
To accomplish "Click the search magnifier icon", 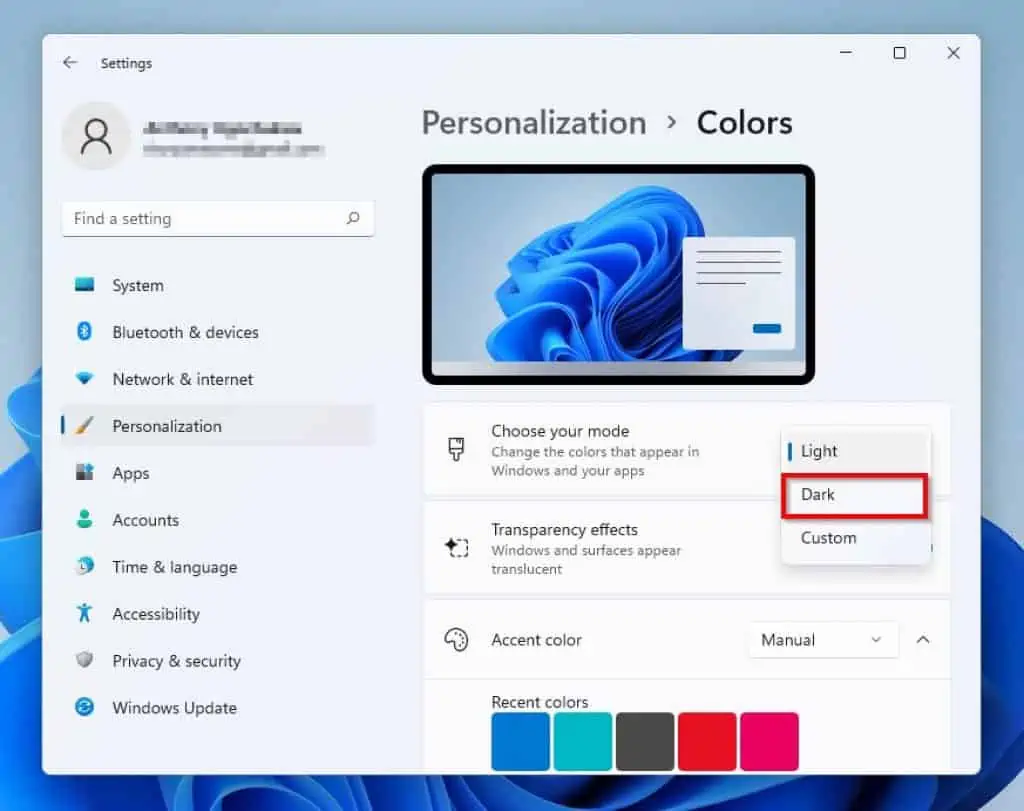I will coord(353,218).
